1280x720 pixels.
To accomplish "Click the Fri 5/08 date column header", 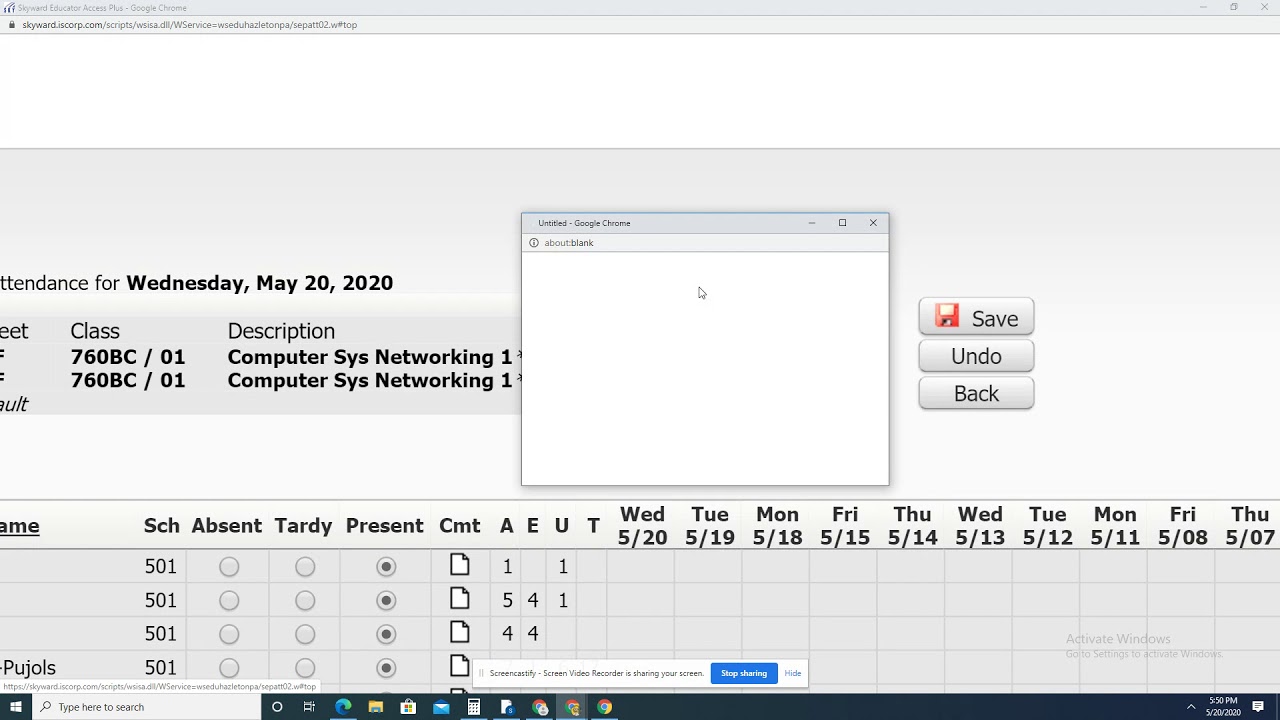I will (1182, 526).
